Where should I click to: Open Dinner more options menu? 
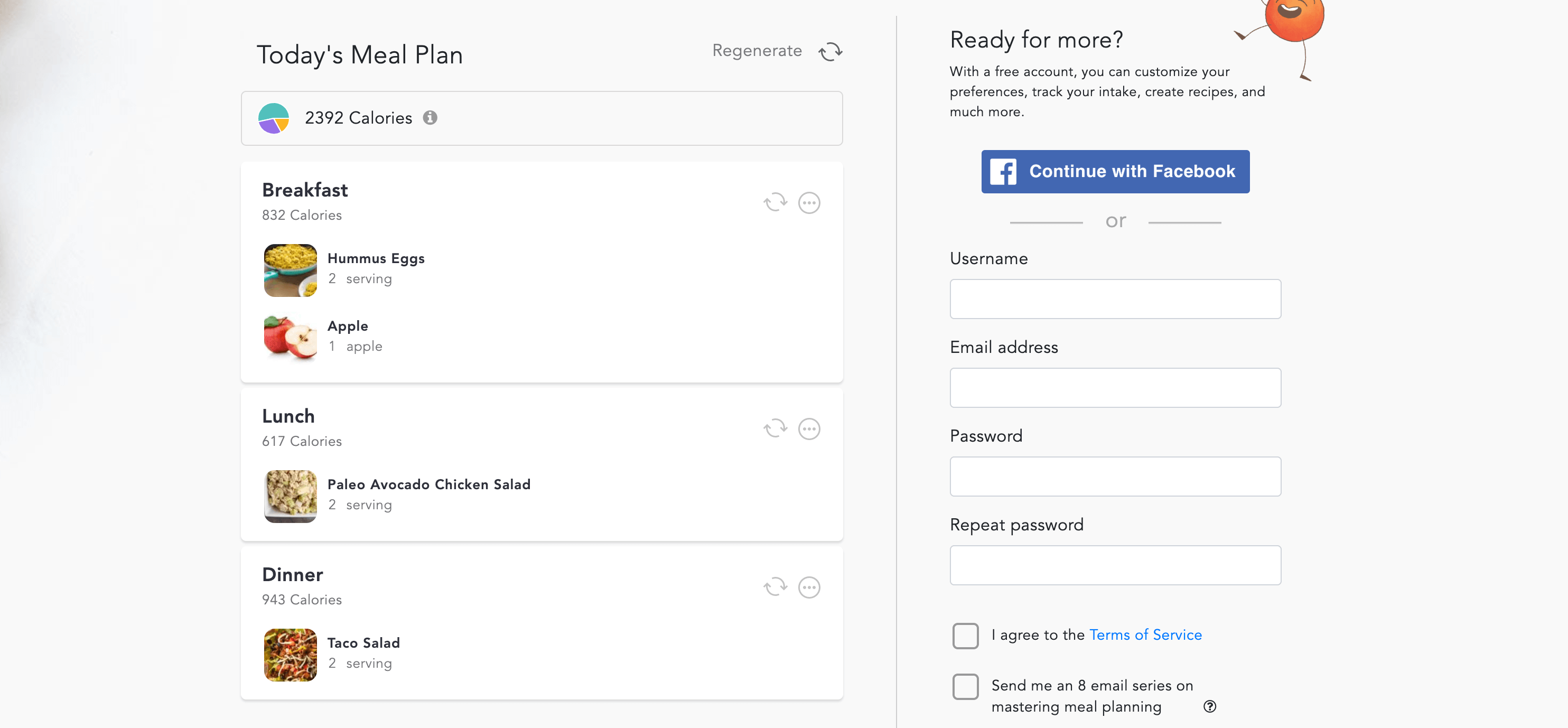[809, 587]
